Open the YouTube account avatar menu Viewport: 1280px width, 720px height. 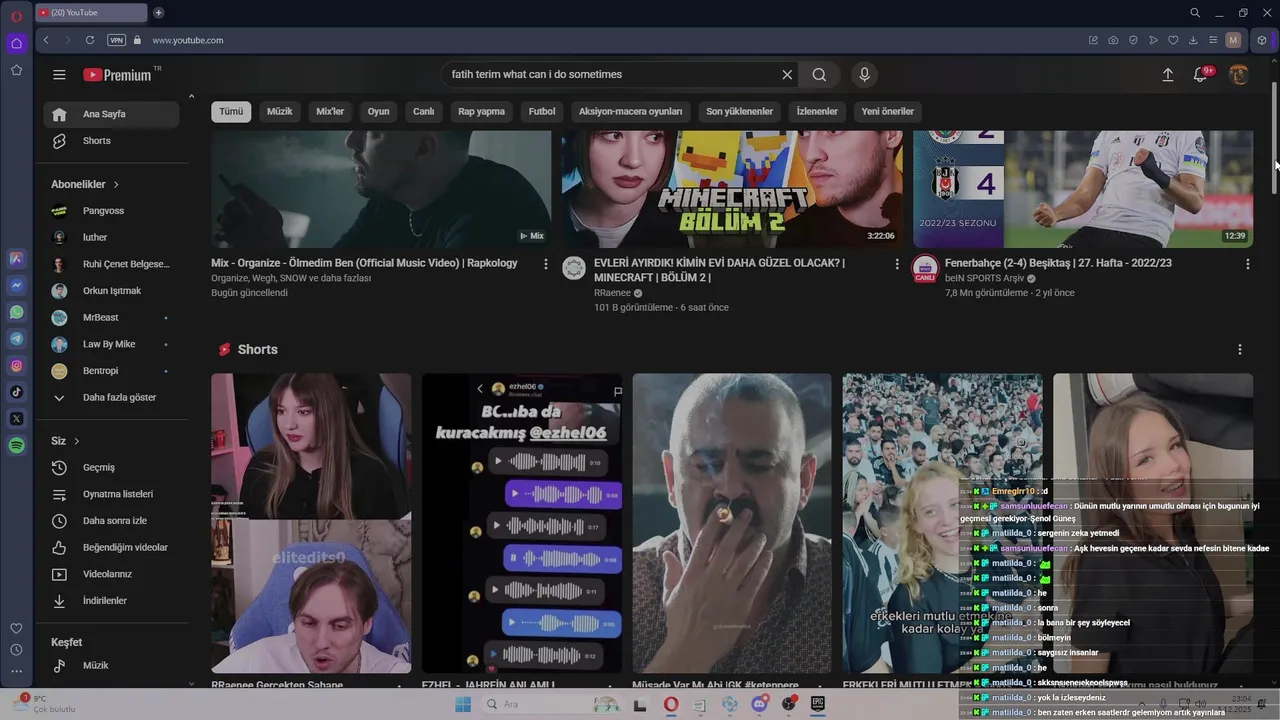tap(1238, 75)
